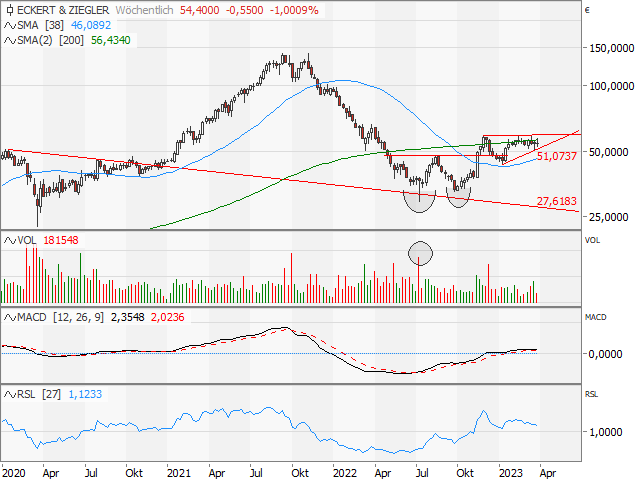Click the 25,0000 price axis label
Image resolution: width=640 pixels, height=480 pixels.
point(608,218)
